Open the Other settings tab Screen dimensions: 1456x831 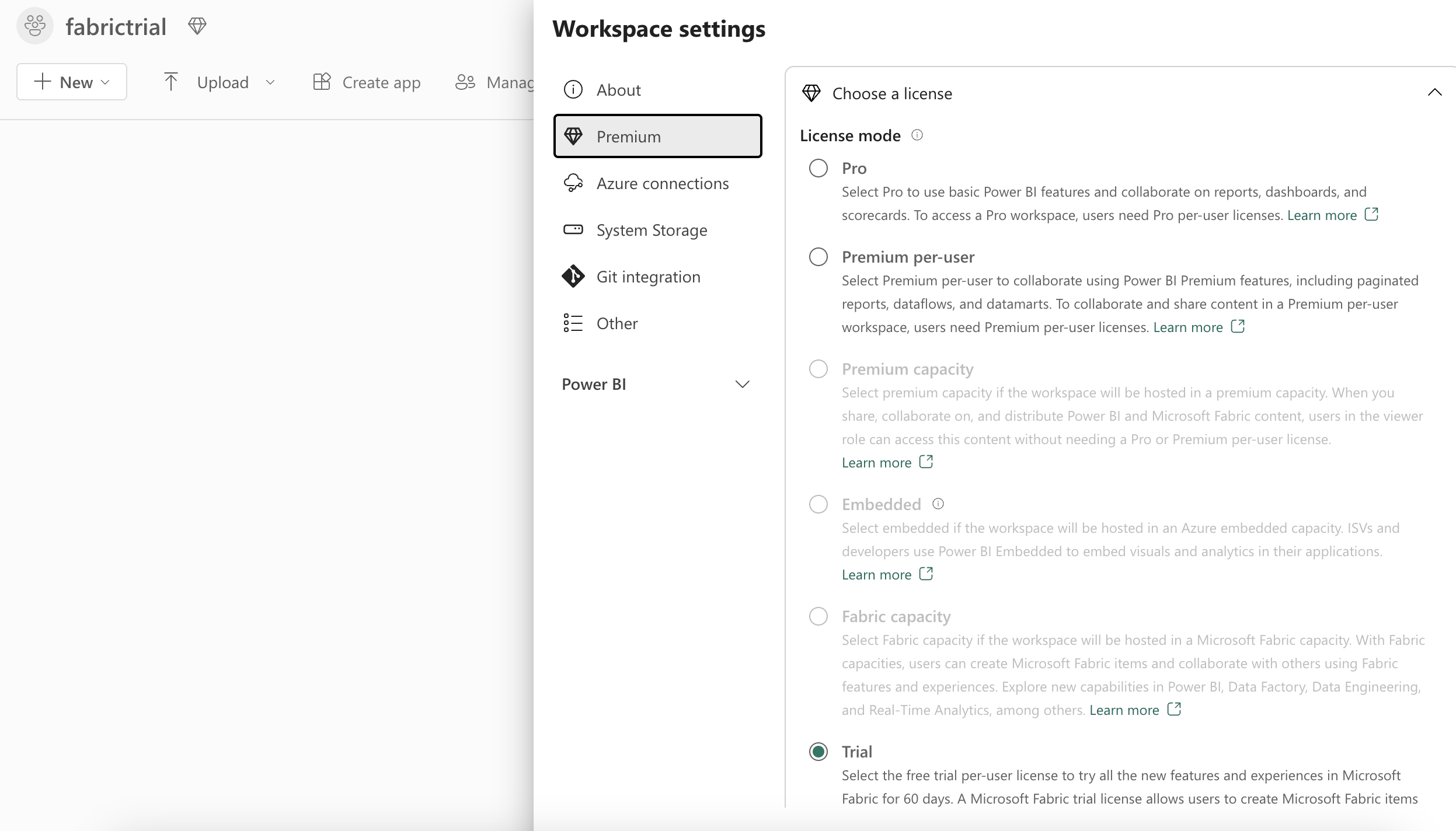[658, 323]
